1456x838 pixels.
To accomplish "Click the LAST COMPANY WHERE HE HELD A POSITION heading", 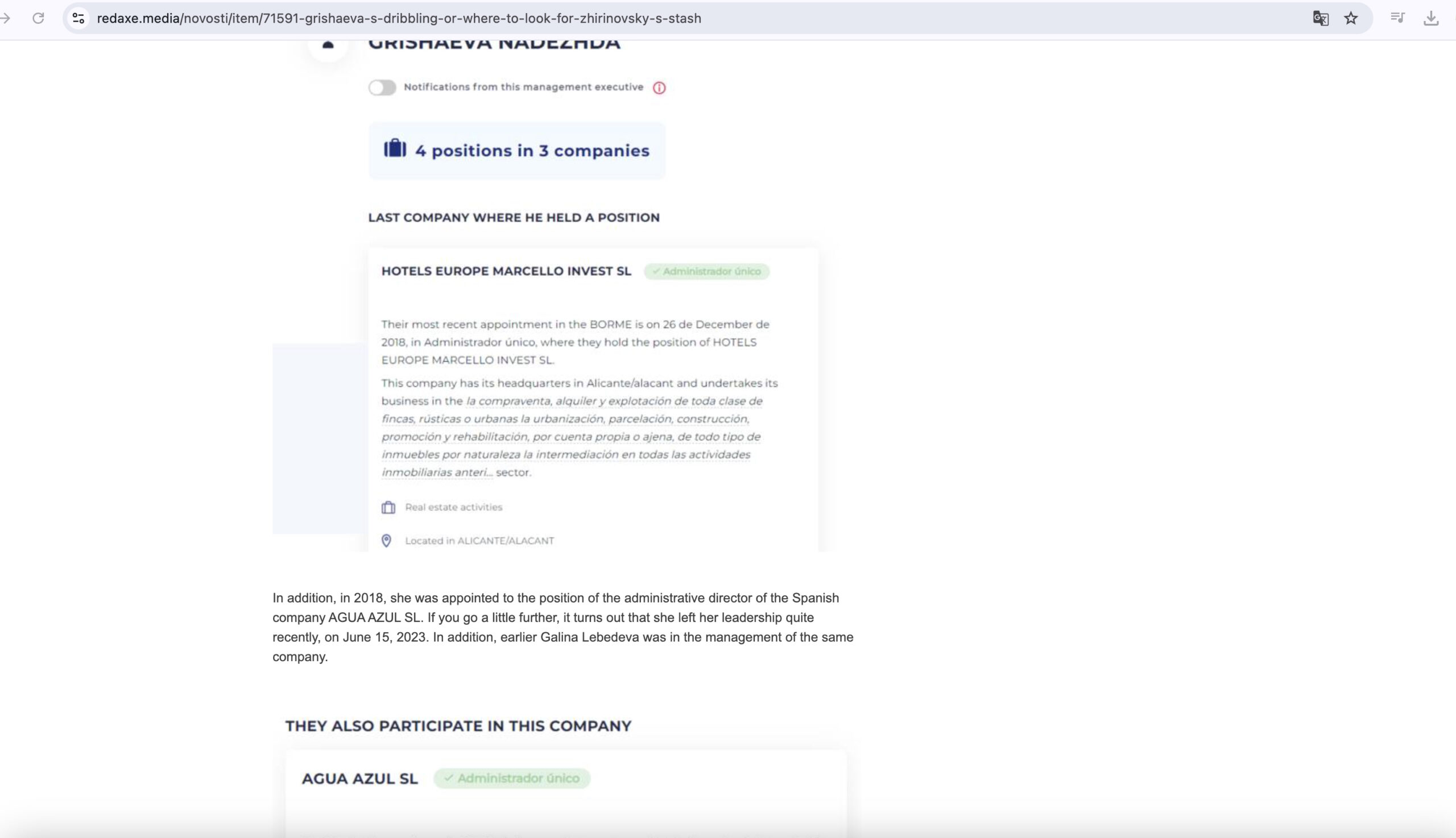I will click(x=514, y=218).
